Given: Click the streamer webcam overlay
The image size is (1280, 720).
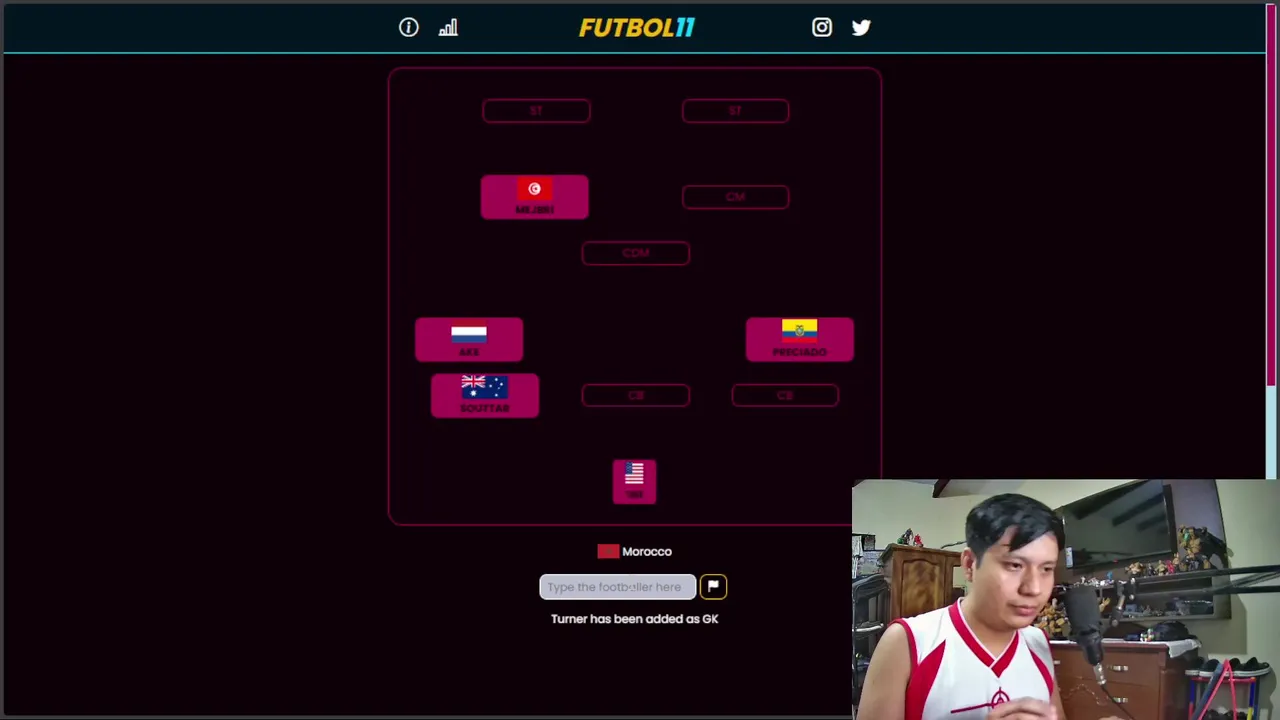Looking at the screenshot, I should pos(1065,599).
